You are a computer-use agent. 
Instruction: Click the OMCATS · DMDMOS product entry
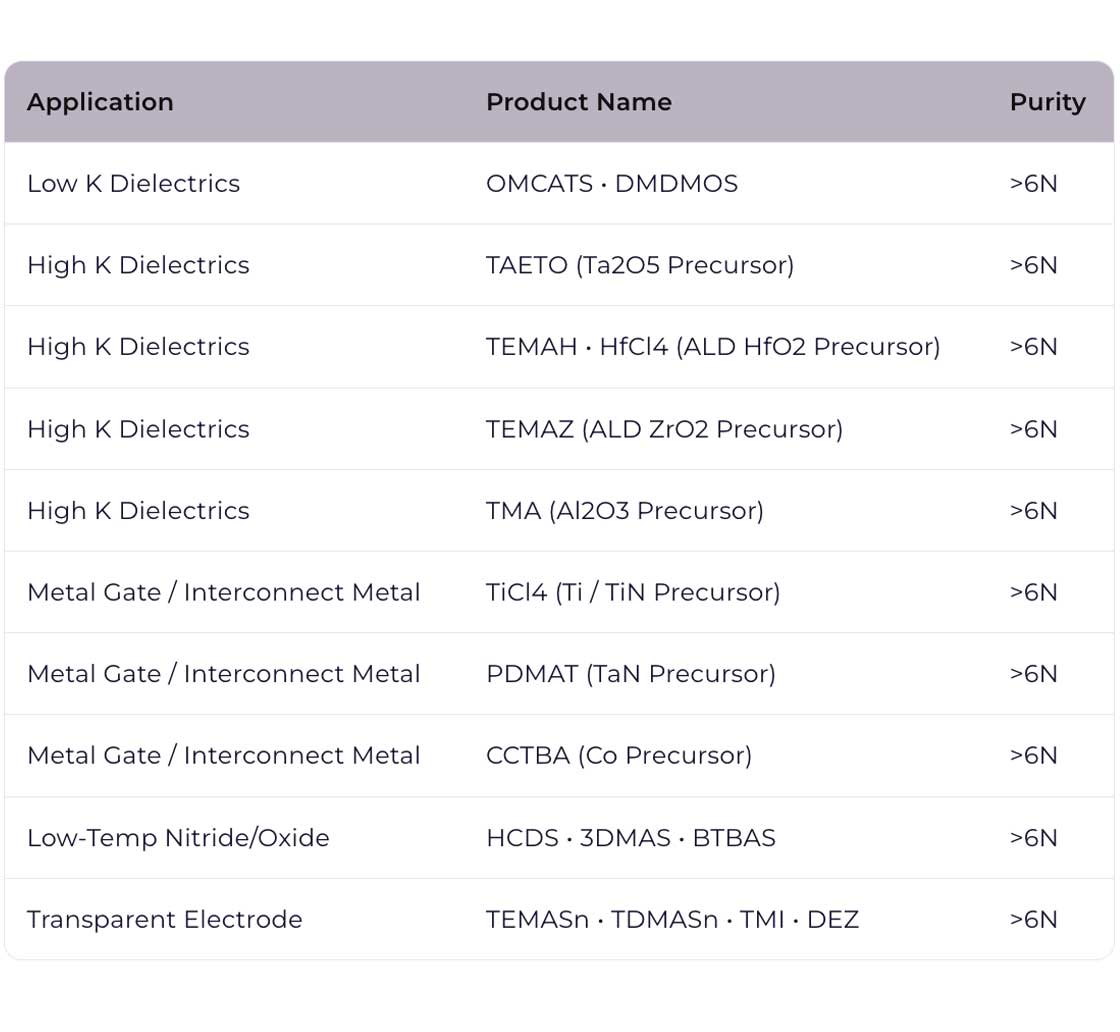click(x=611, y=184)
